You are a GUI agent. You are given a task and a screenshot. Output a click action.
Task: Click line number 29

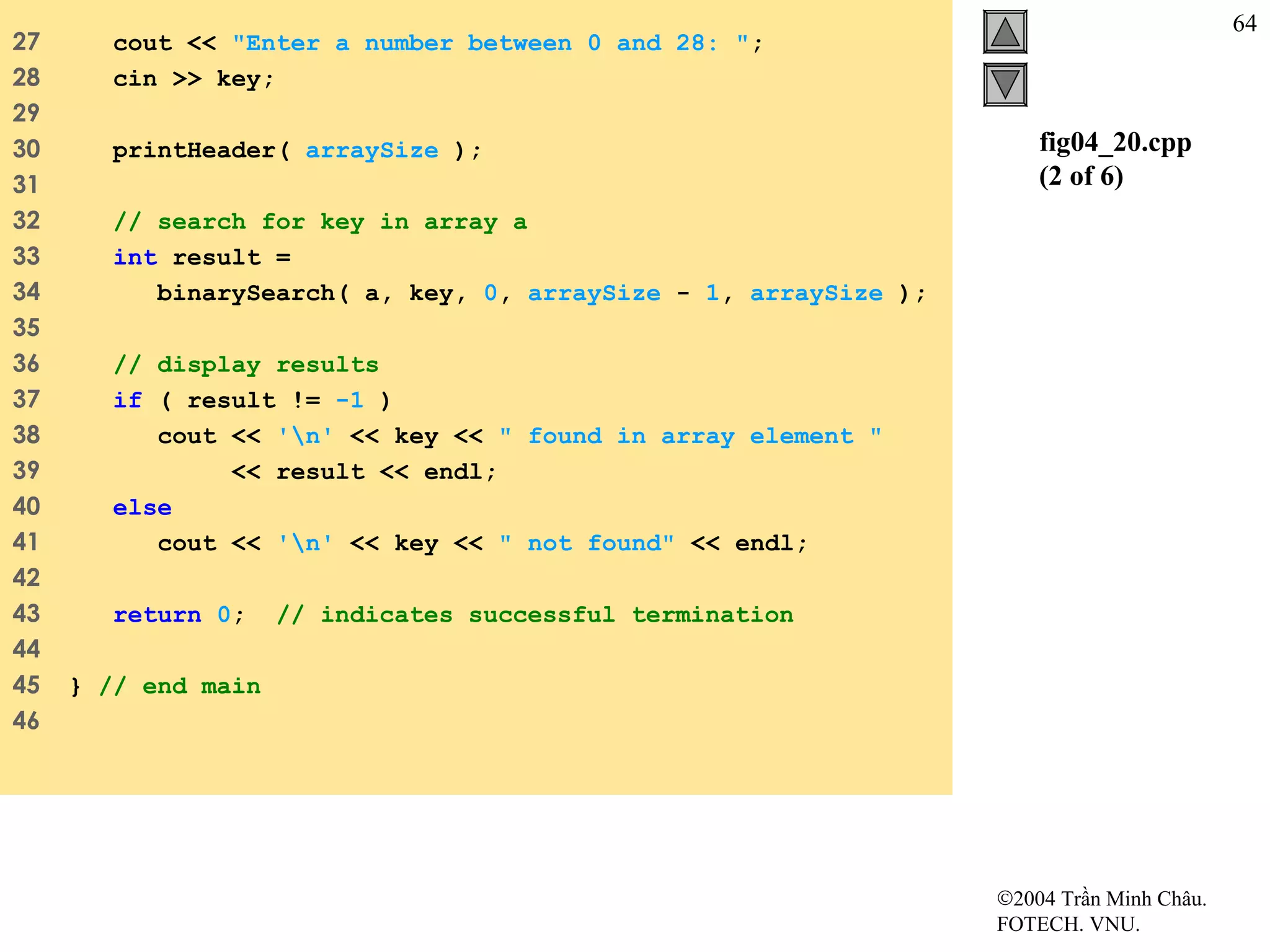coord(26,113)
